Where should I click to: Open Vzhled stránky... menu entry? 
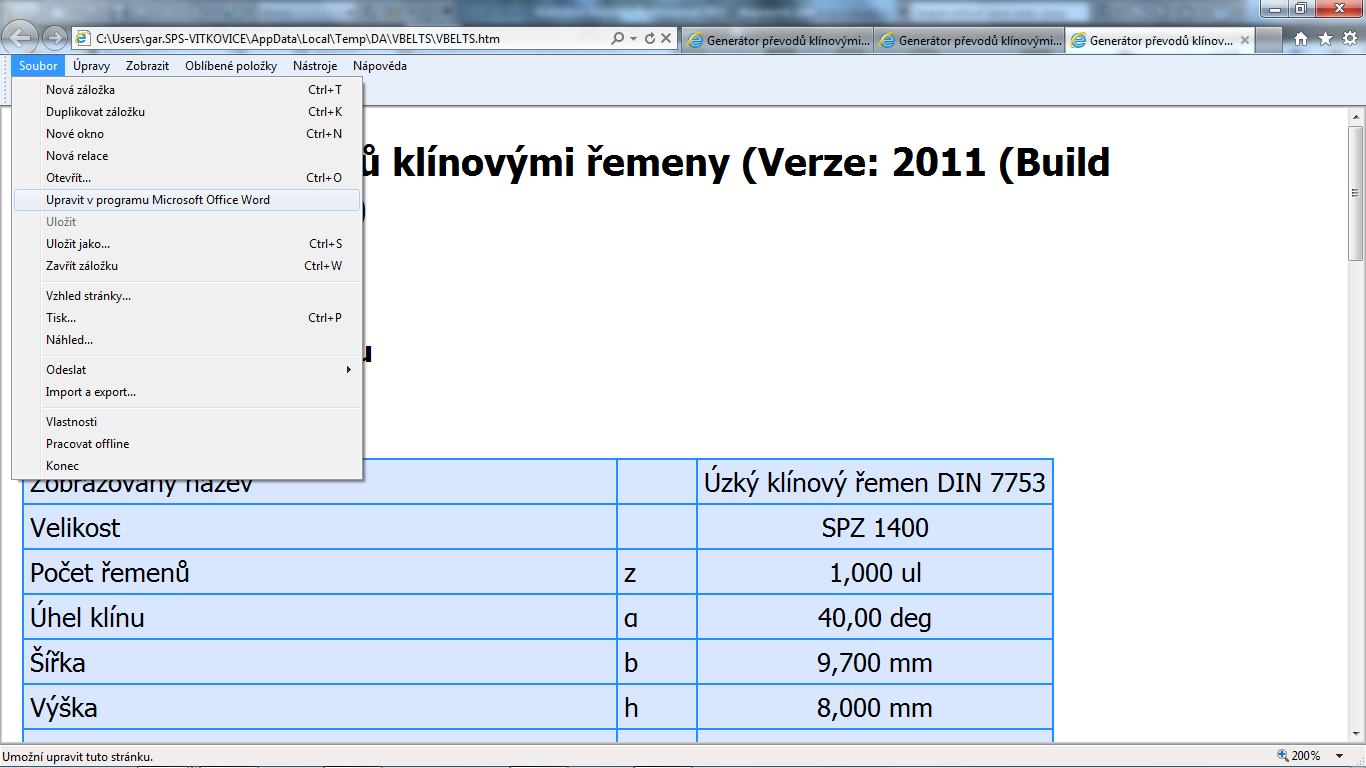(187, 296)
